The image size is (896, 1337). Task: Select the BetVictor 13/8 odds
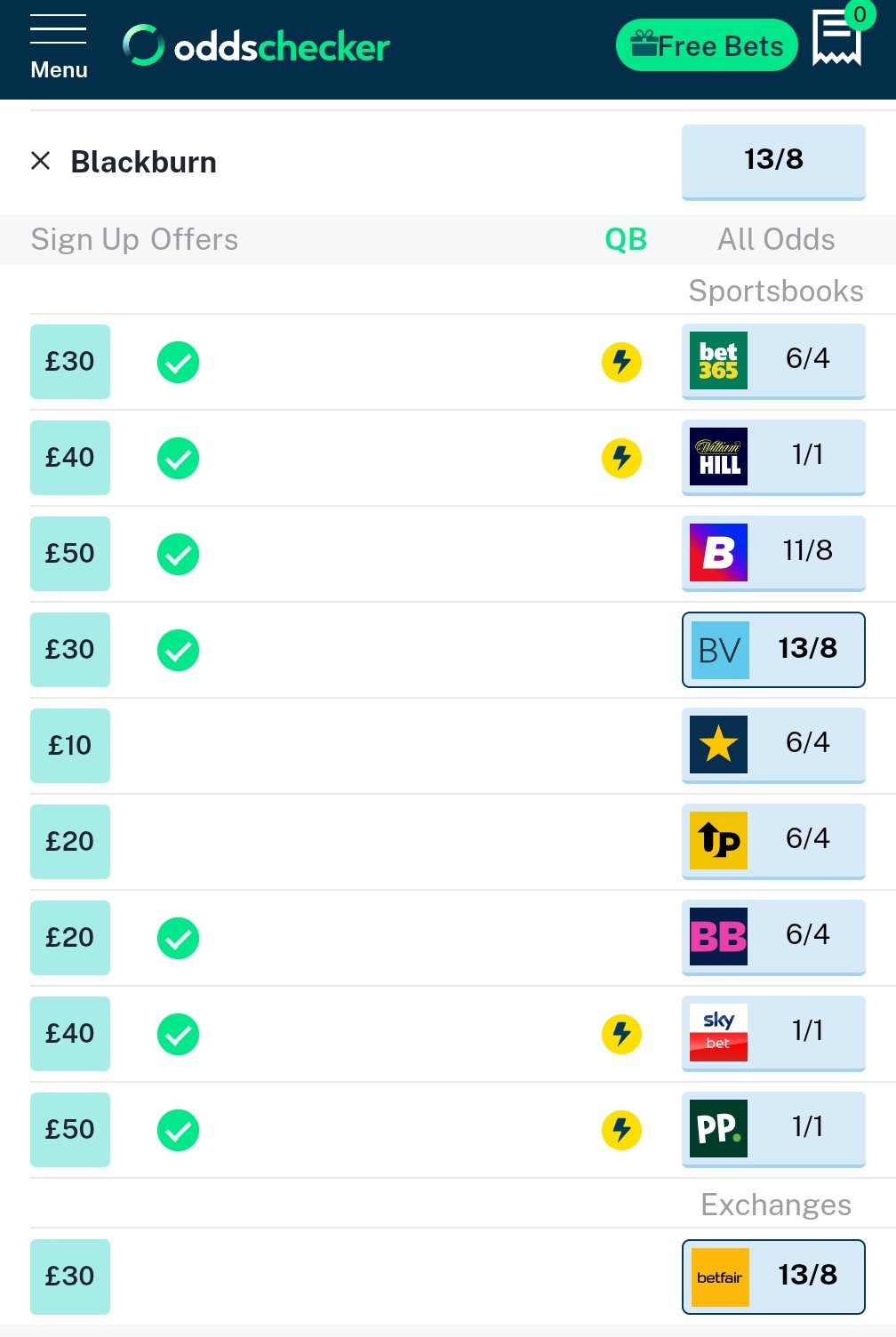(773, 649)
